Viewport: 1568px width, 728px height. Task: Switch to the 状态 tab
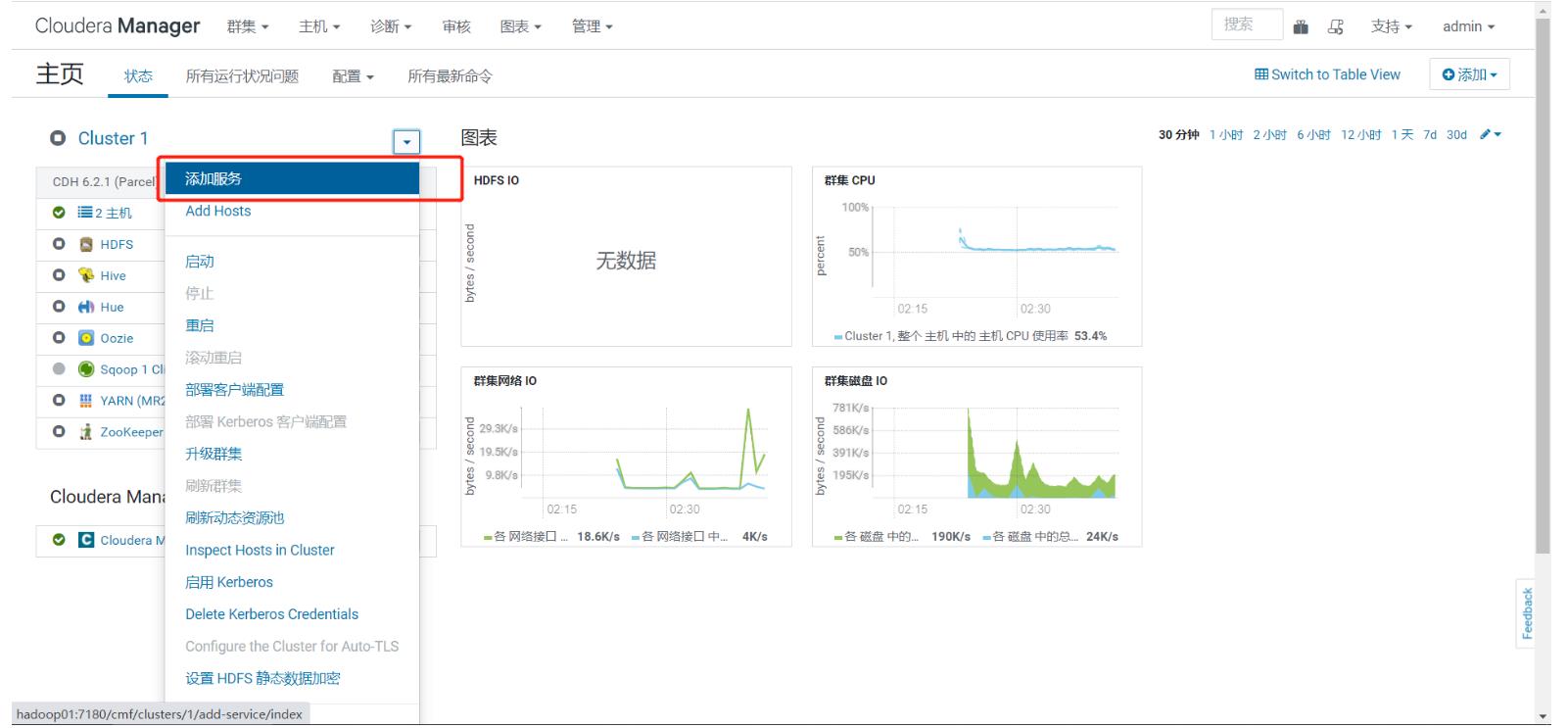(138, 76)
